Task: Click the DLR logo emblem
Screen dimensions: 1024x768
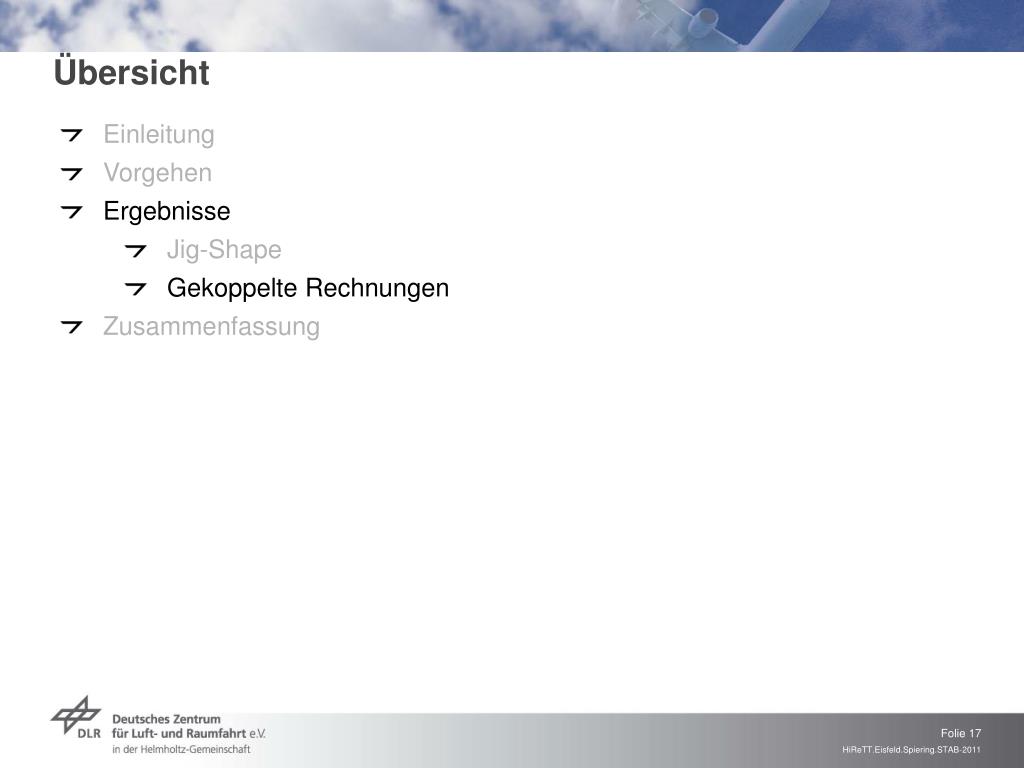Action: pos(76,717)
